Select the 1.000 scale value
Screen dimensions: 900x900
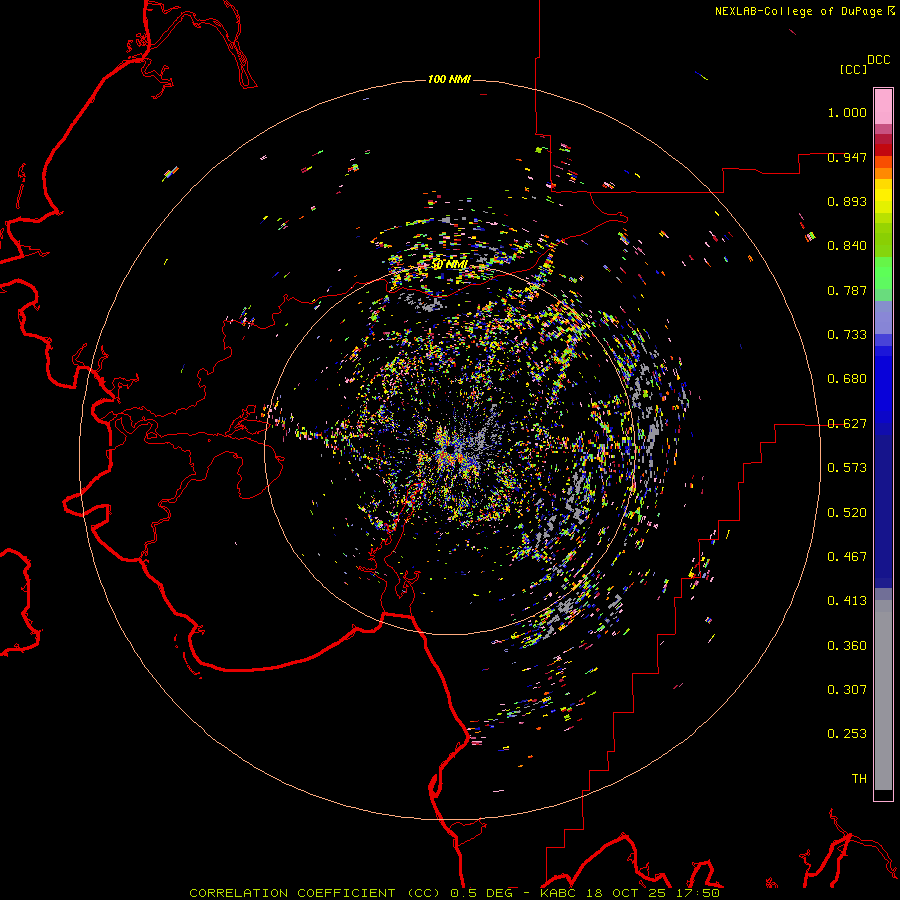pos(847,112)
